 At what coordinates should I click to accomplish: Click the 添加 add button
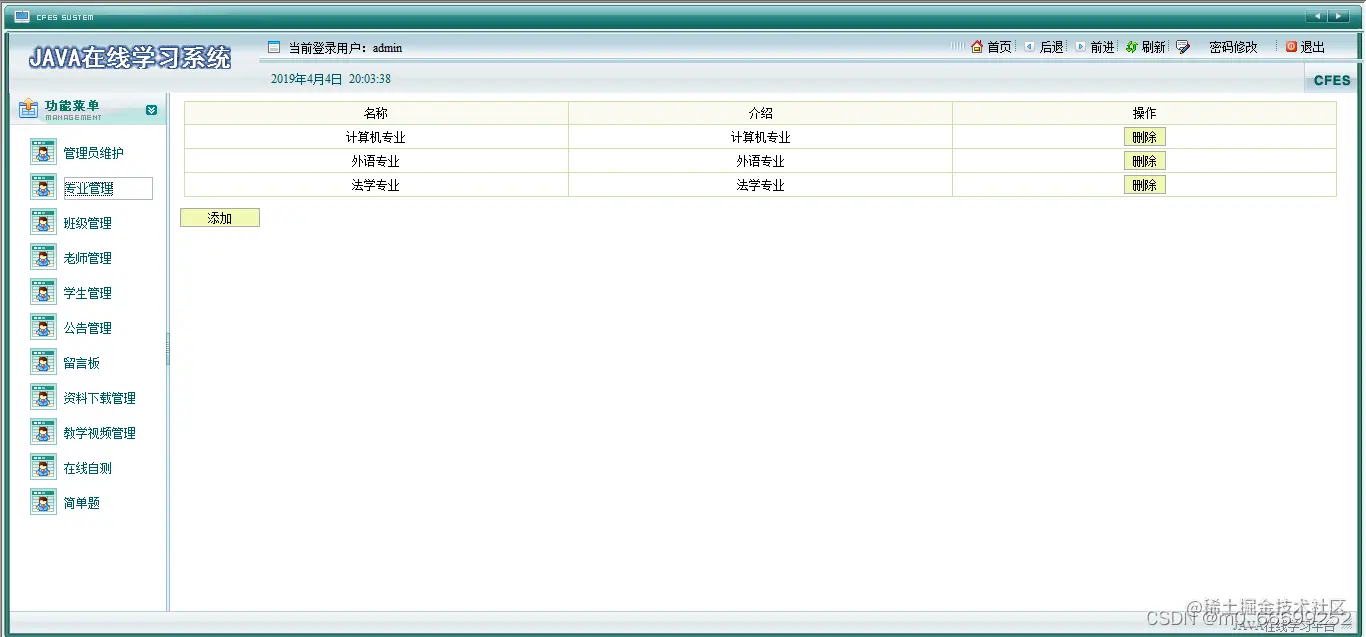click(220, 218)
